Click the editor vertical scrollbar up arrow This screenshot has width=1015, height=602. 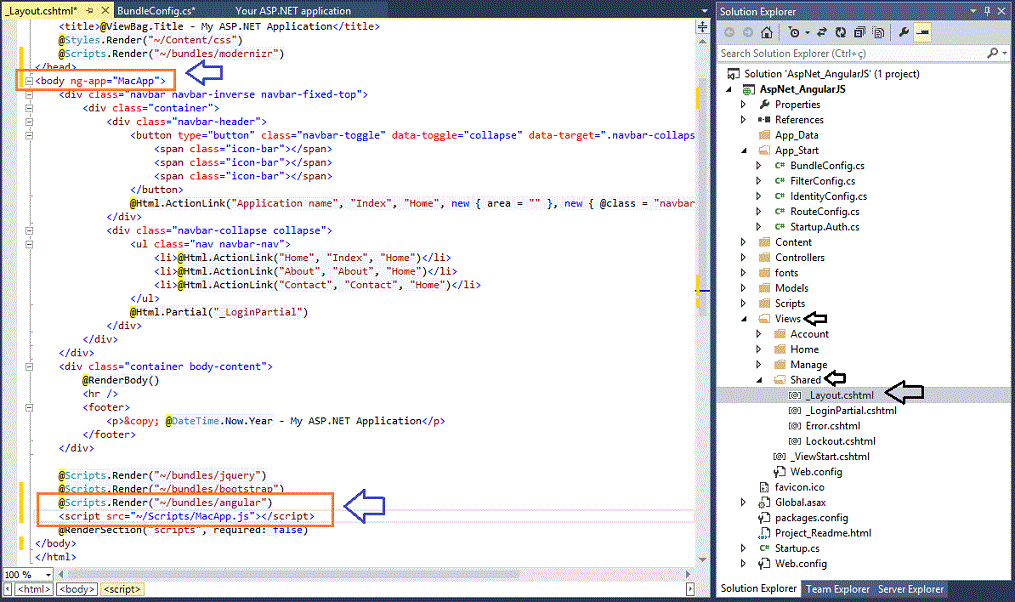702,42
